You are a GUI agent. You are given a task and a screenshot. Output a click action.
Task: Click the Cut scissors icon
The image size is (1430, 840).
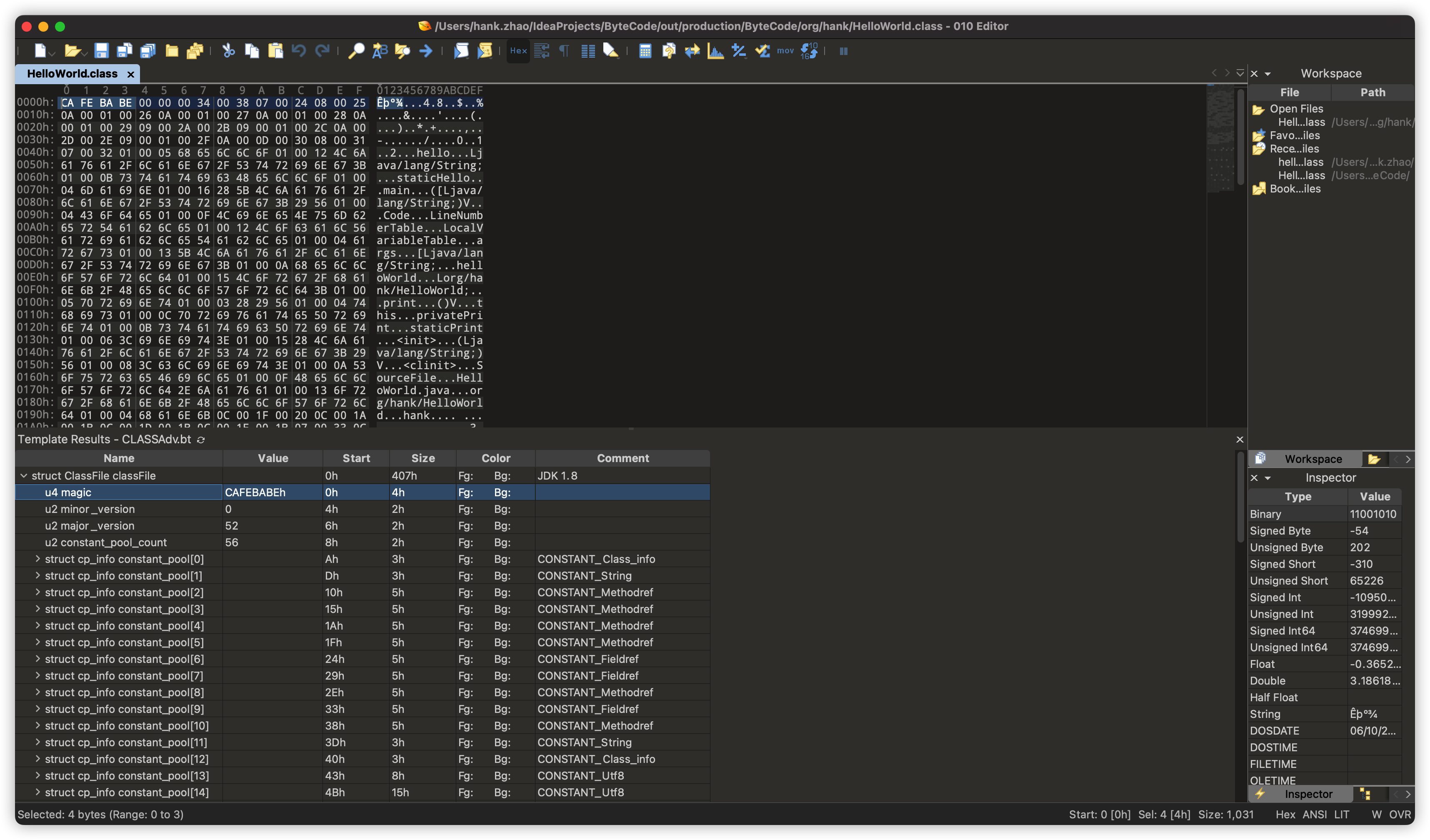229,51
